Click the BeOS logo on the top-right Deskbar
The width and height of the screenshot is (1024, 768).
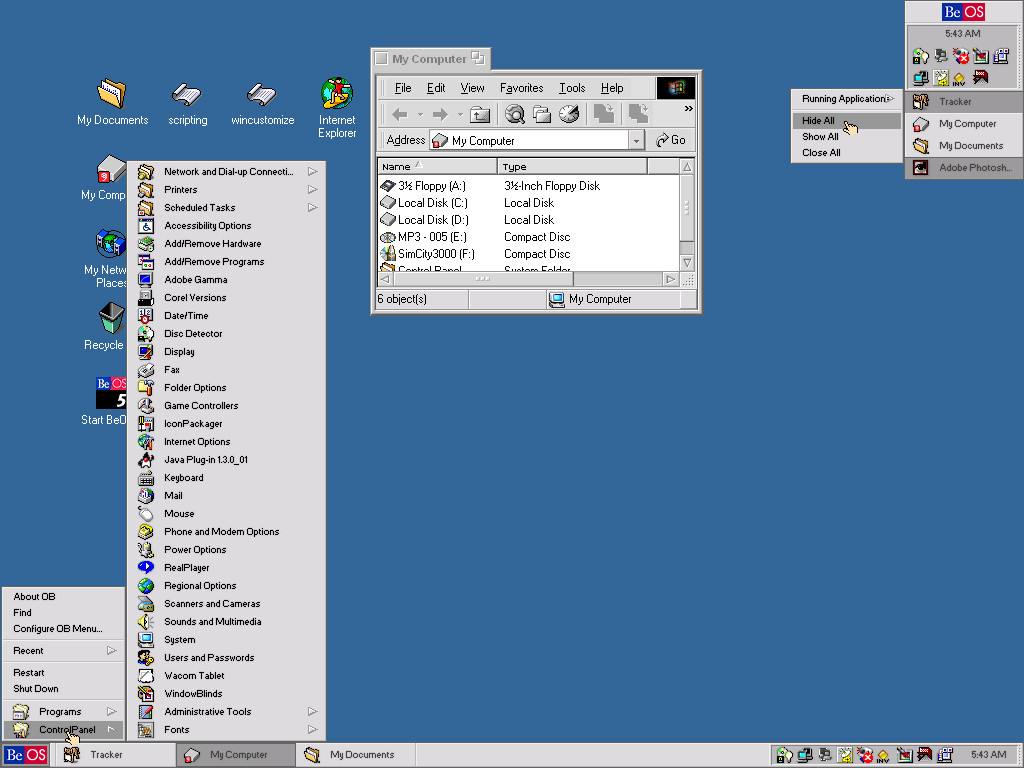click(963, 12)
